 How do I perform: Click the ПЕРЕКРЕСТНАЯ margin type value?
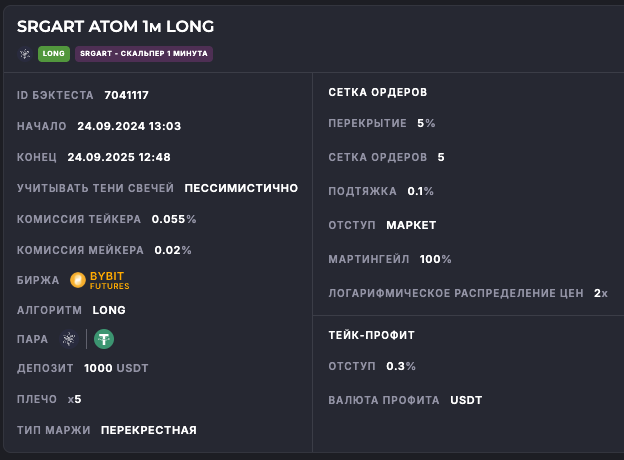point(148,430)
